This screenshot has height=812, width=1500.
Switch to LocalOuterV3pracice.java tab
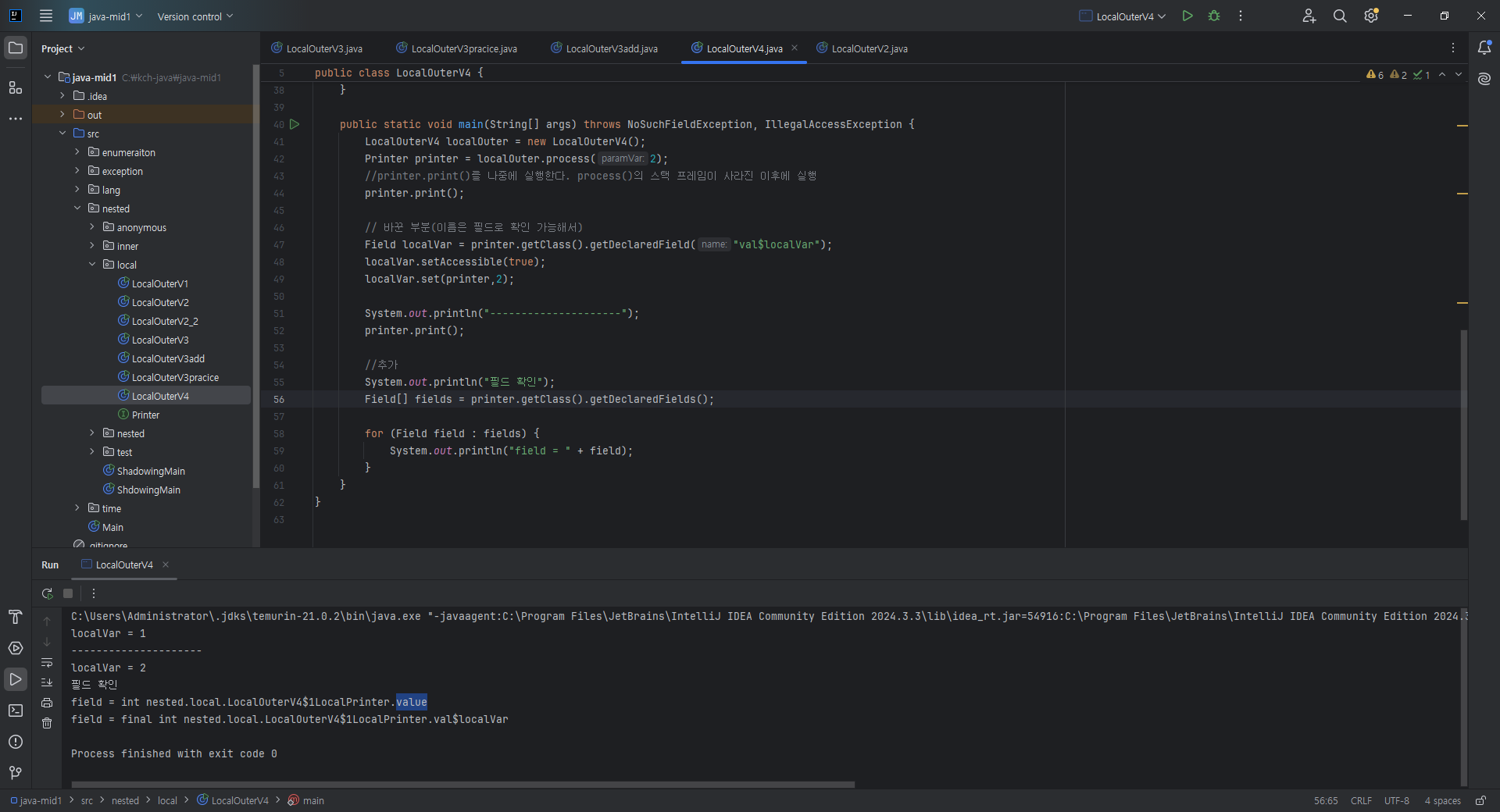coord(456,48)
